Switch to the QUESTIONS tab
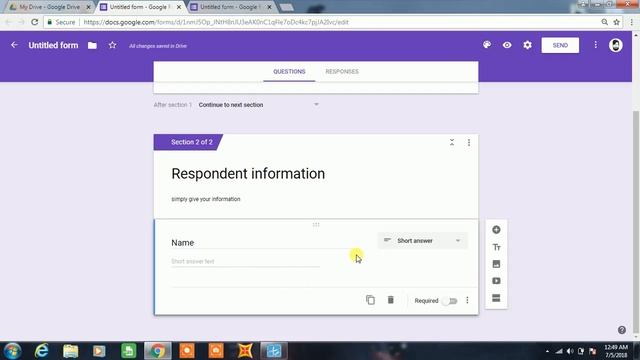The width and height of the screenshot is (640, 360). coord(289,71)
